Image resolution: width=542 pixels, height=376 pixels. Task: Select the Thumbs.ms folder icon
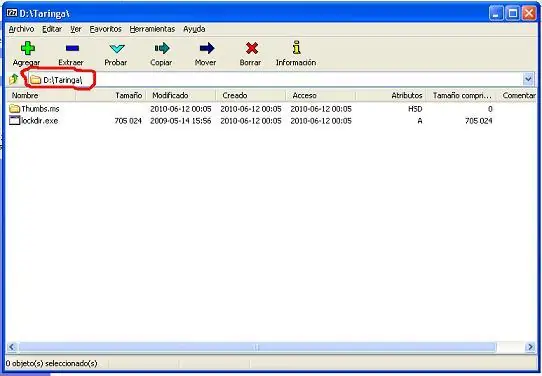[15, 109]
